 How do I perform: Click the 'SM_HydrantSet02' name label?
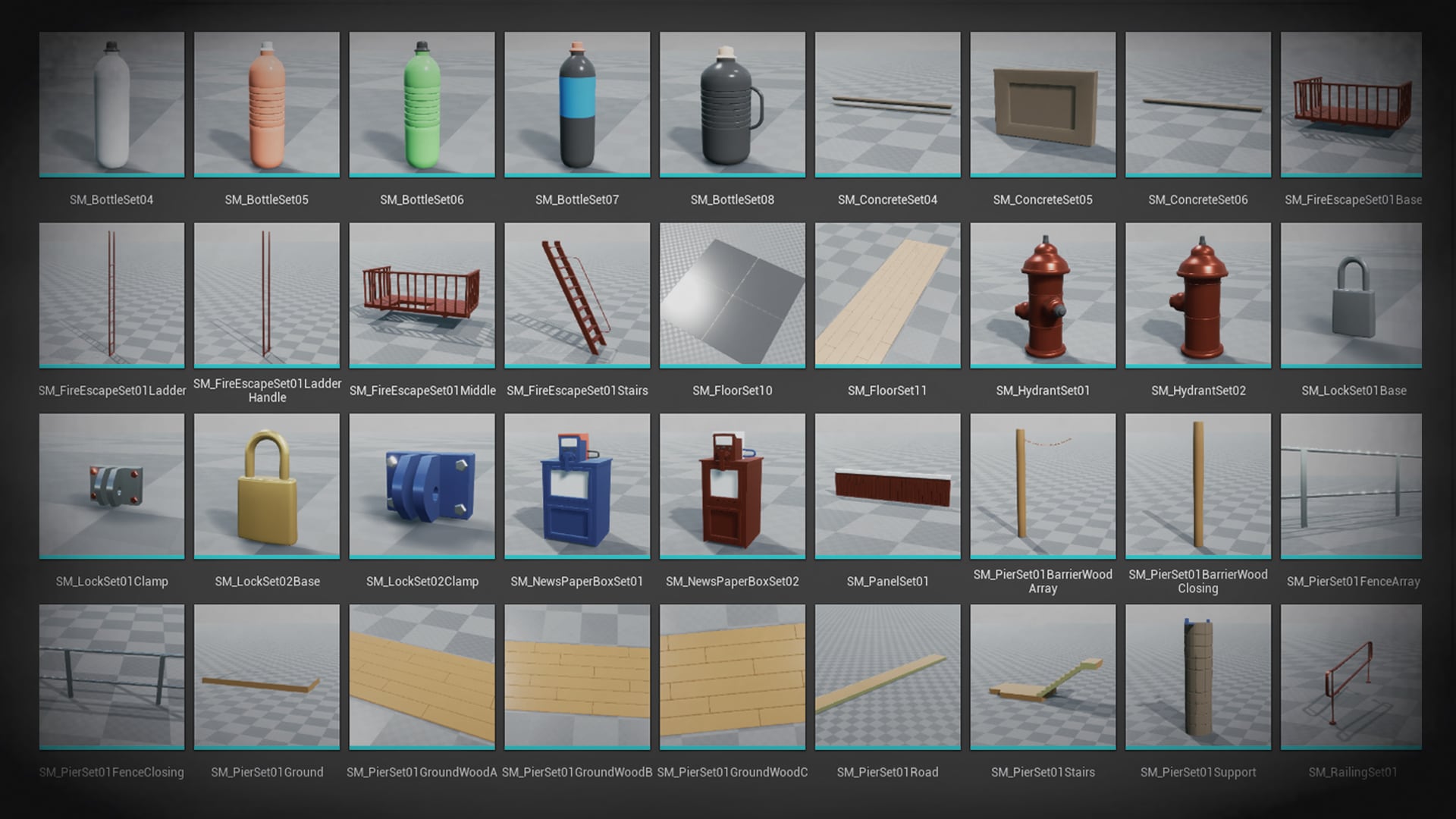click(x=1198, y=391)
